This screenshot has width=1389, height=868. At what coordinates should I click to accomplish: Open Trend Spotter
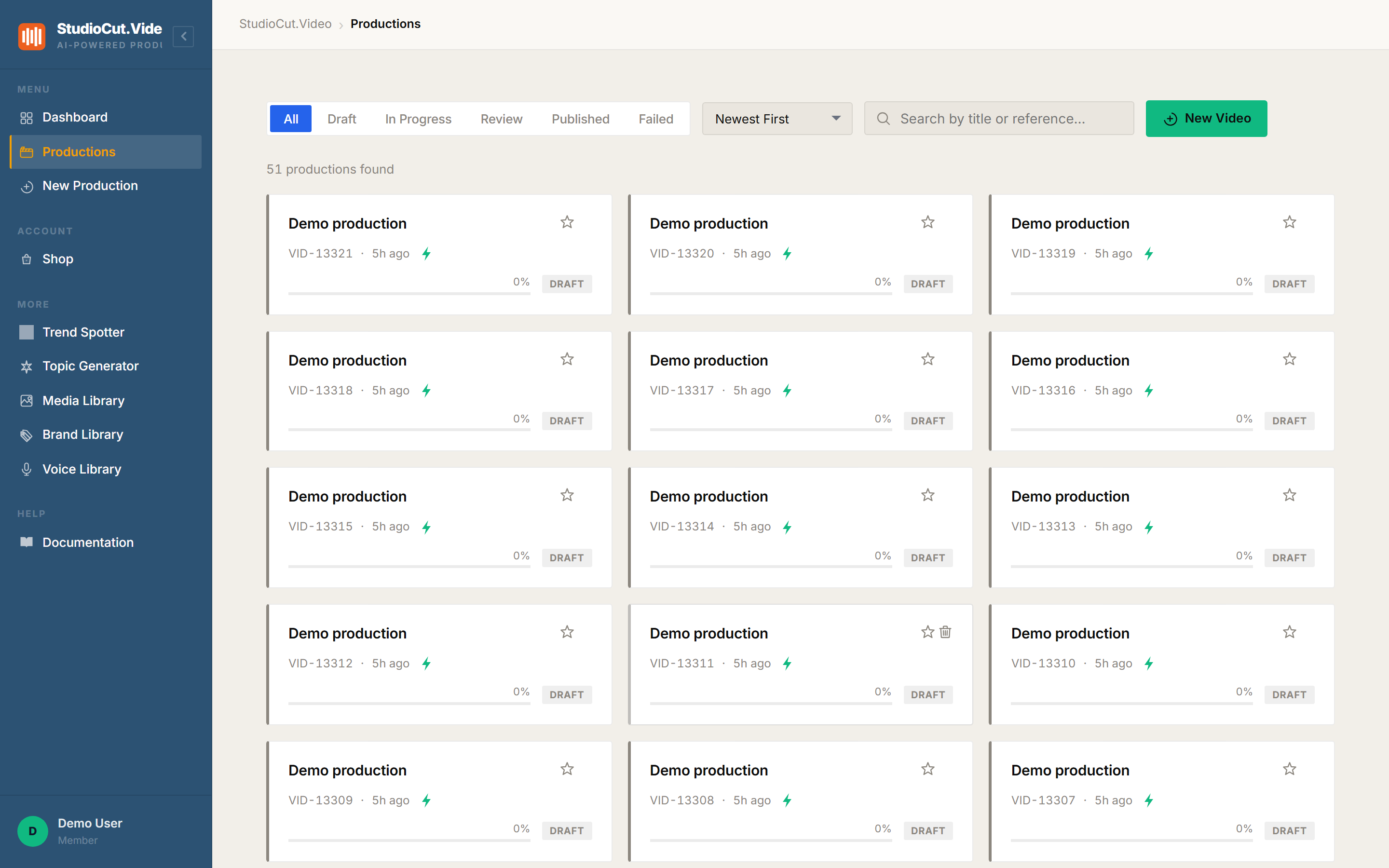pyautogui.click(x=106, y=332)
